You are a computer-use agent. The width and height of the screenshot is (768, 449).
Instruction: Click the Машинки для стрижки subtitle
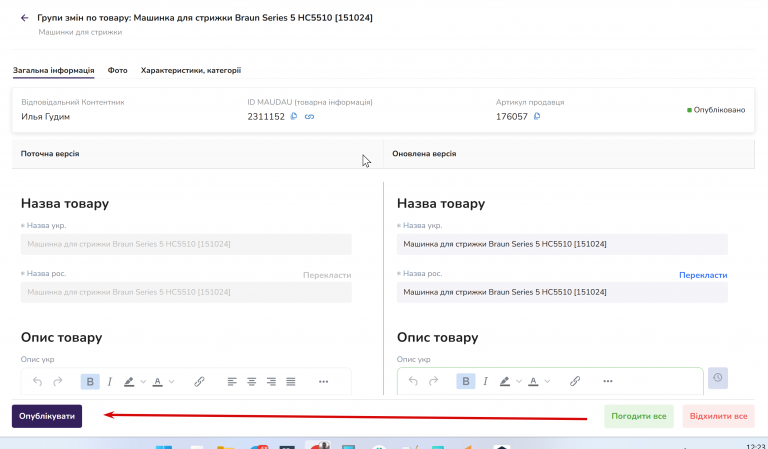pyautogui.click(x=80, y=32)
